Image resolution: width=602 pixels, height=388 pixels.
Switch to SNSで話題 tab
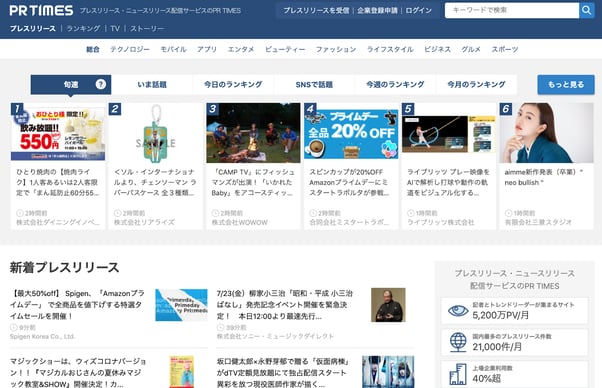(314, 84)
